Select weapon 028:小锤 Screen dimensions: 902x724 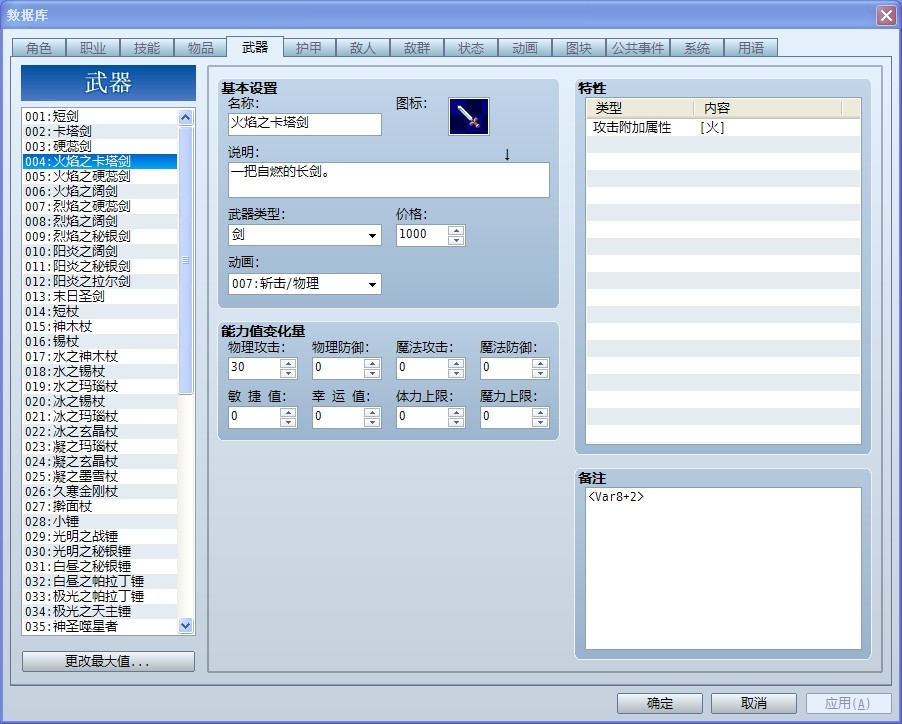click(x=100, y=522)
